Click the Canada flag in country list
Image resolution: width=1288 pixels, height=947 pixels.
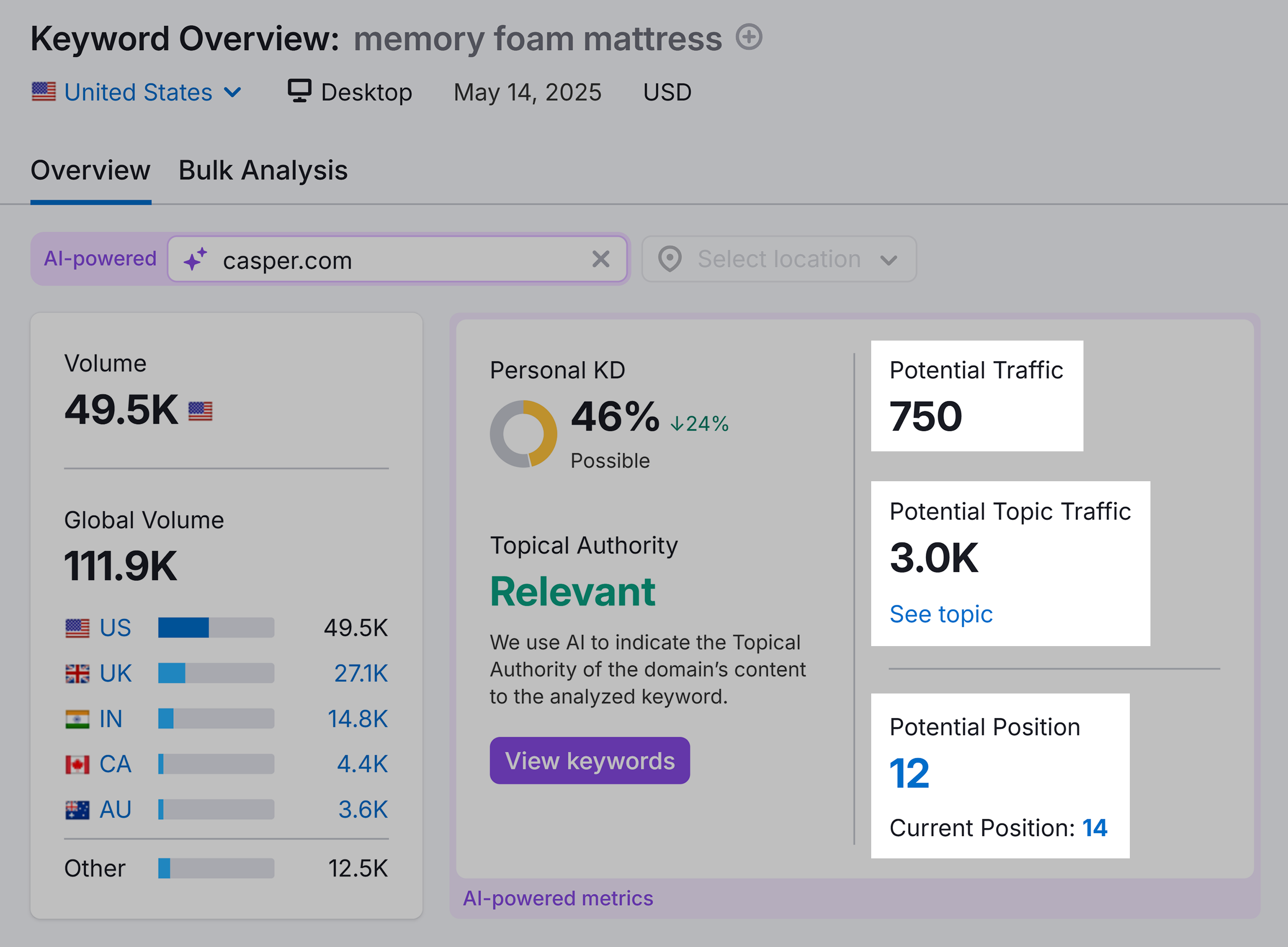pyautogui.click(x=78, y=764)
